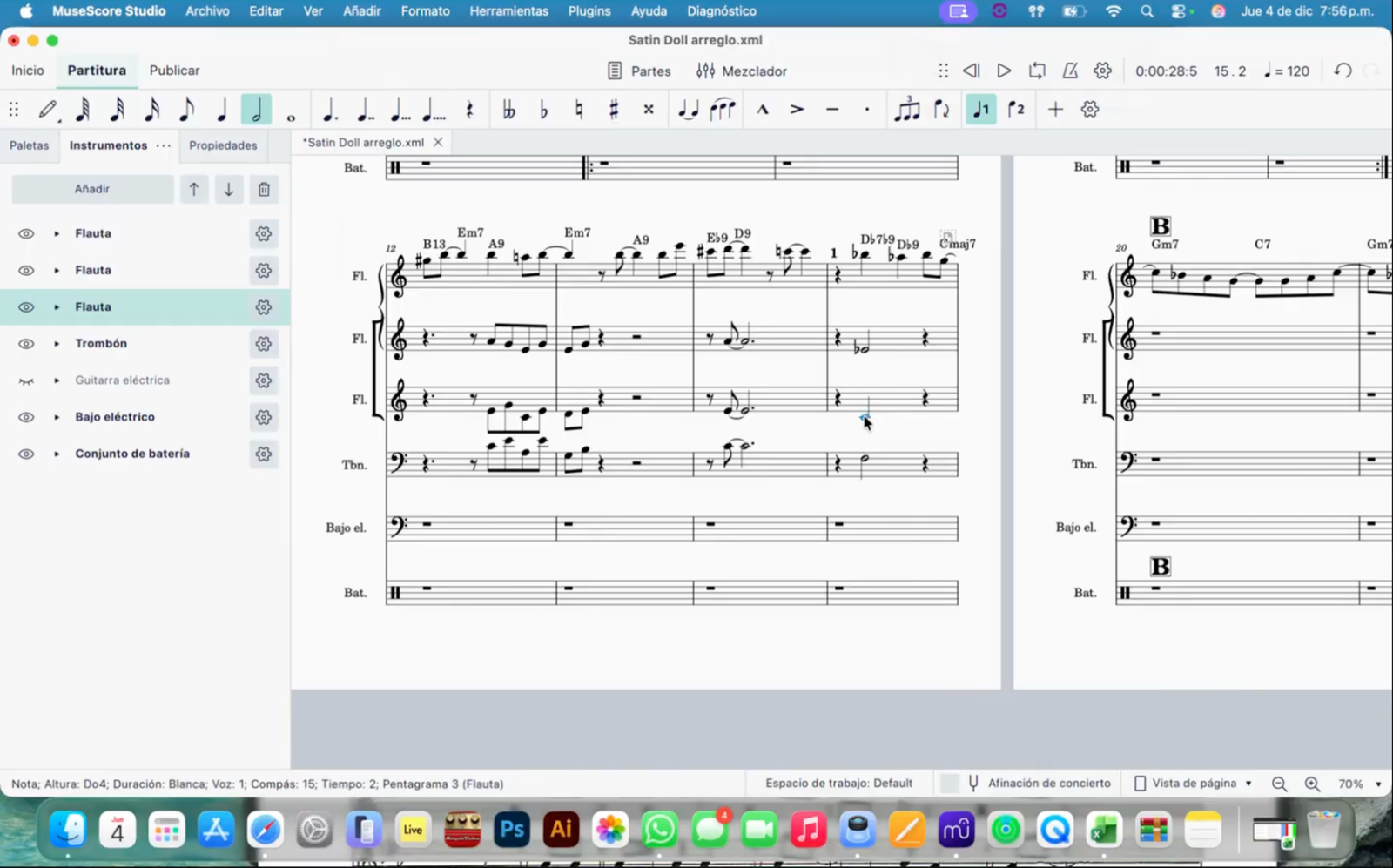The image size is (1393, 868).
Task: Hide selected third Flauta instrument
Action: (26, 306)
